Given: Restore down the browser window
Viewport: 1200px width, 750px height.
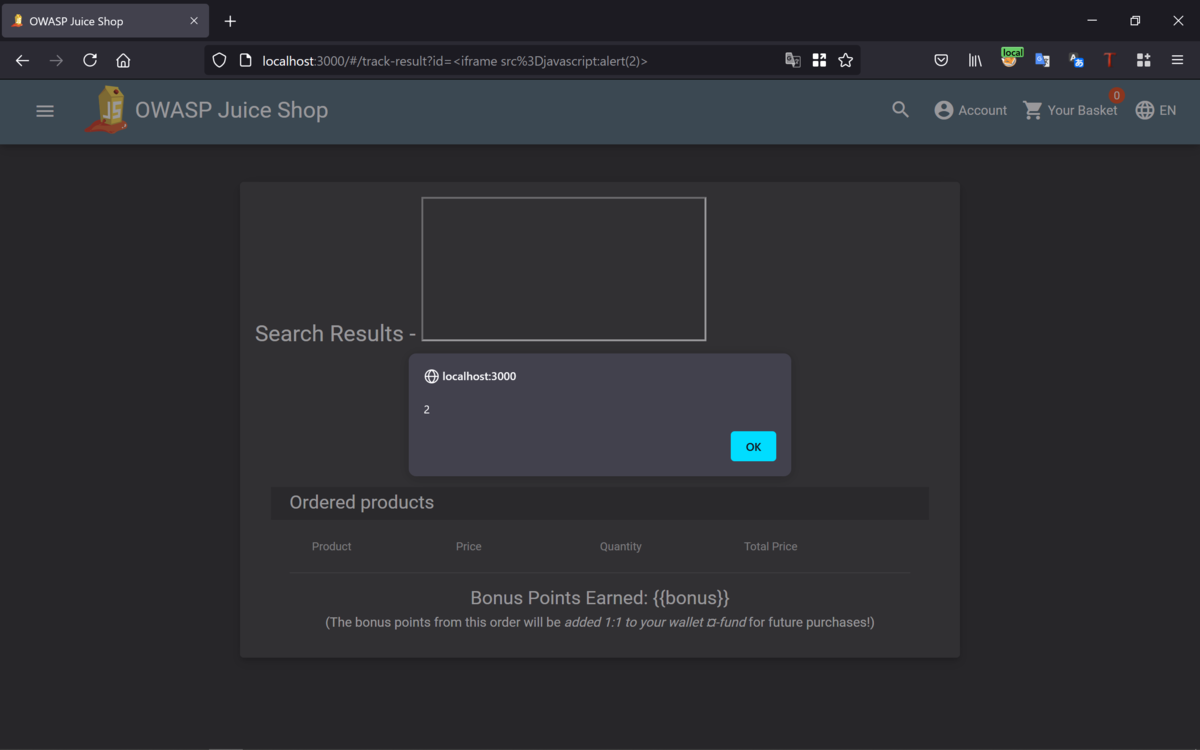Looking at the screenshot, I should 1135,21.
